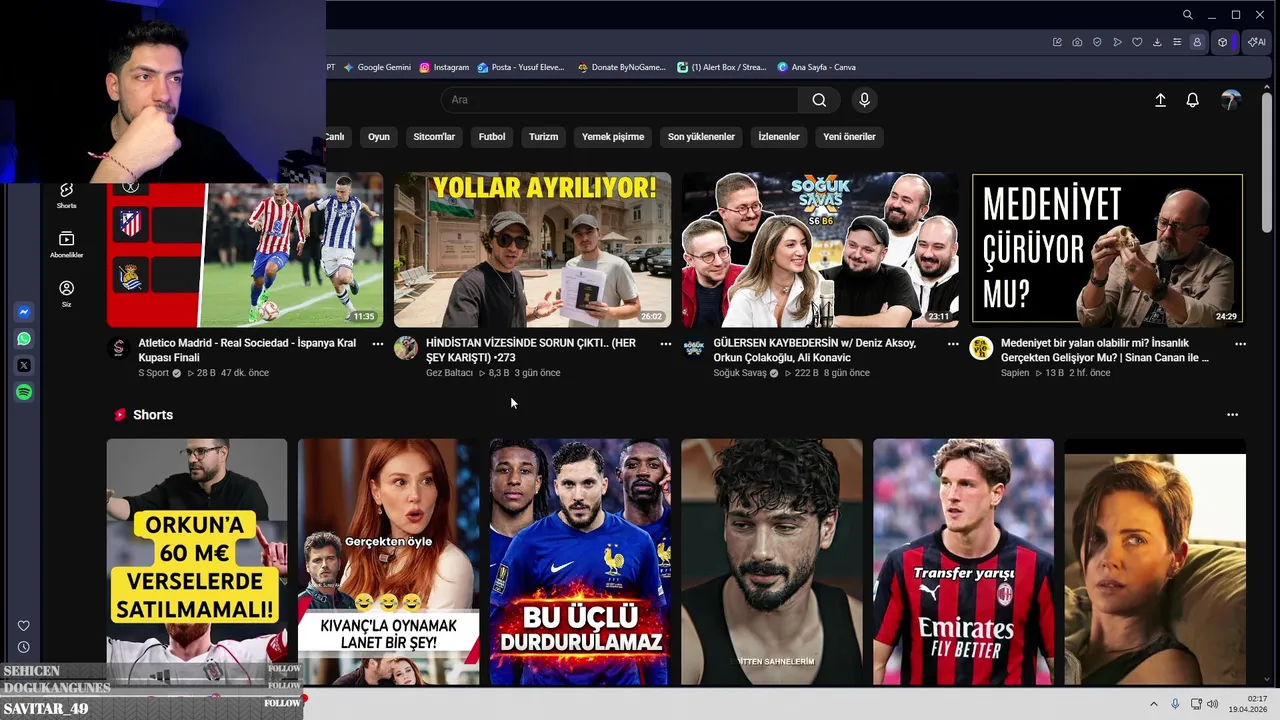Open Transfer yarışı Shorts thumbnail
The width and height of the screenshot is (1280, 720).
[x=963, y=562]
